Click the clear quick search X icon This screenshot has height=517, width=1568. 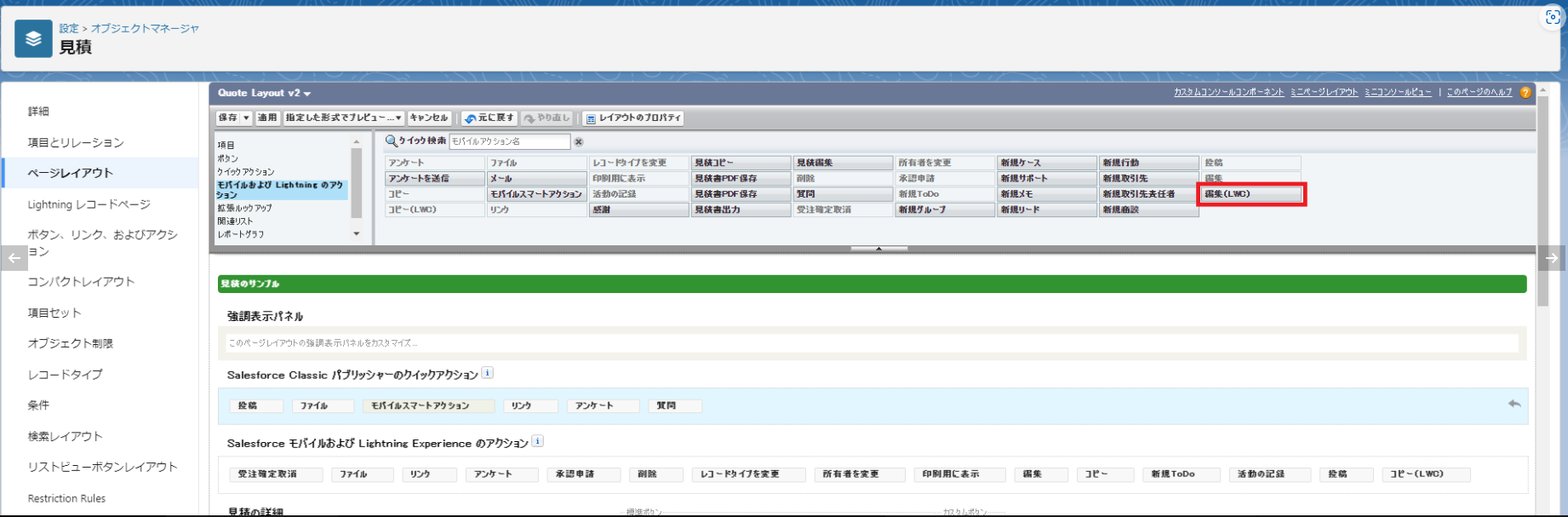coord(579,141)
